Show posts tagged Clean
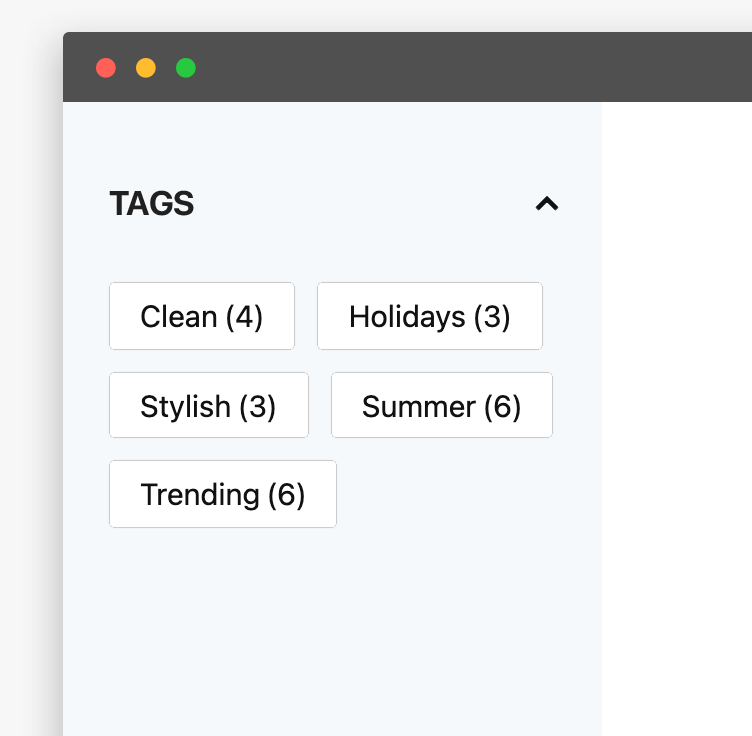 pyautogui.click(x=201, y=316)
